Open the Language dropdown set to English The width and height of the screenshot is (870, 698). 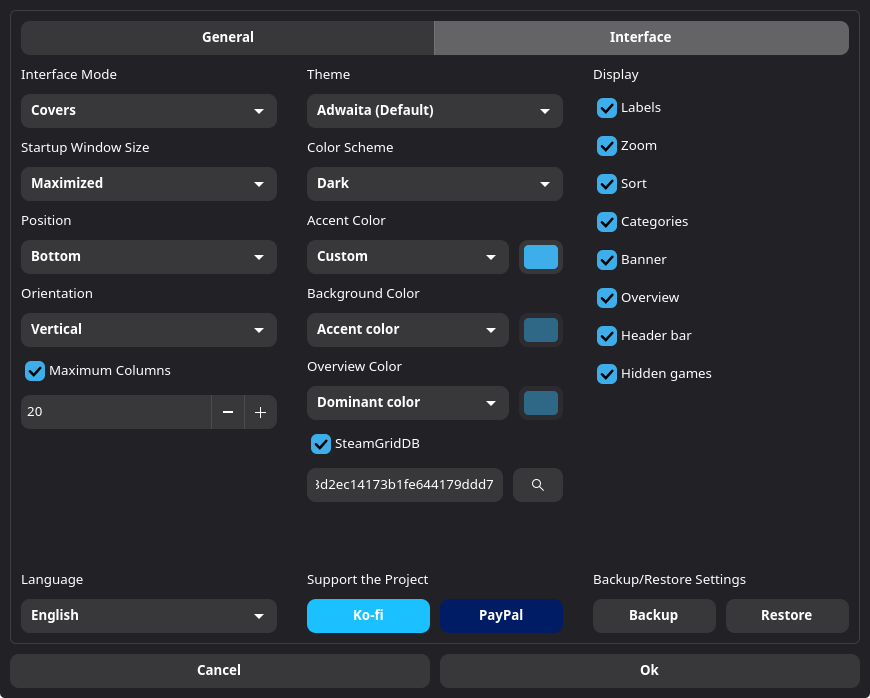click(x=149, y=616)
